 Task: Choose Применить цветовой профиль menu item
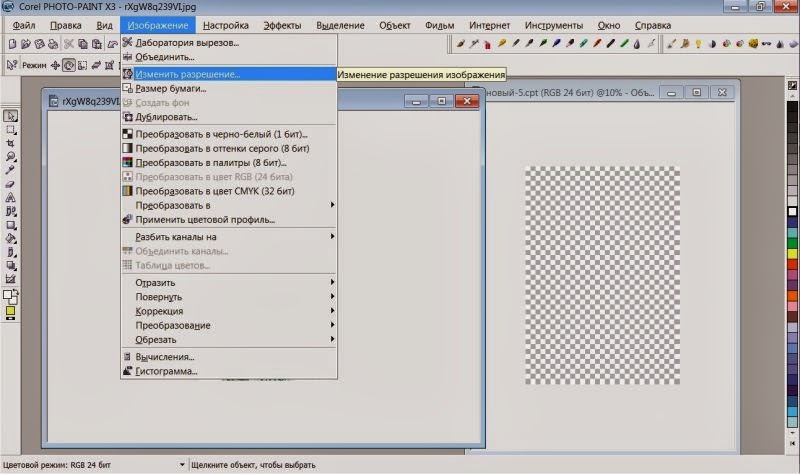click(229, 219)
